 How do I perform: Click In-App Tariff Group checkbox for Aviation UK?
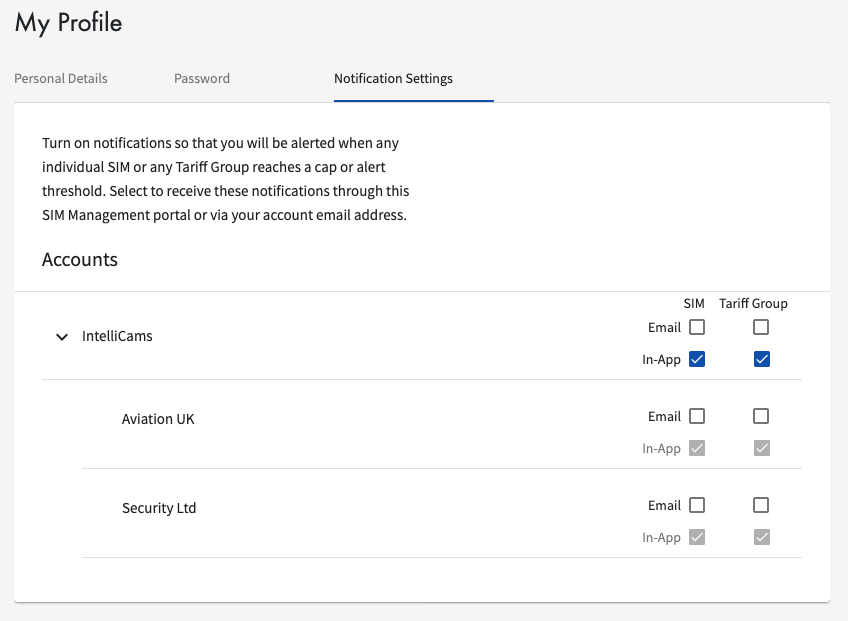pos(761,448)
